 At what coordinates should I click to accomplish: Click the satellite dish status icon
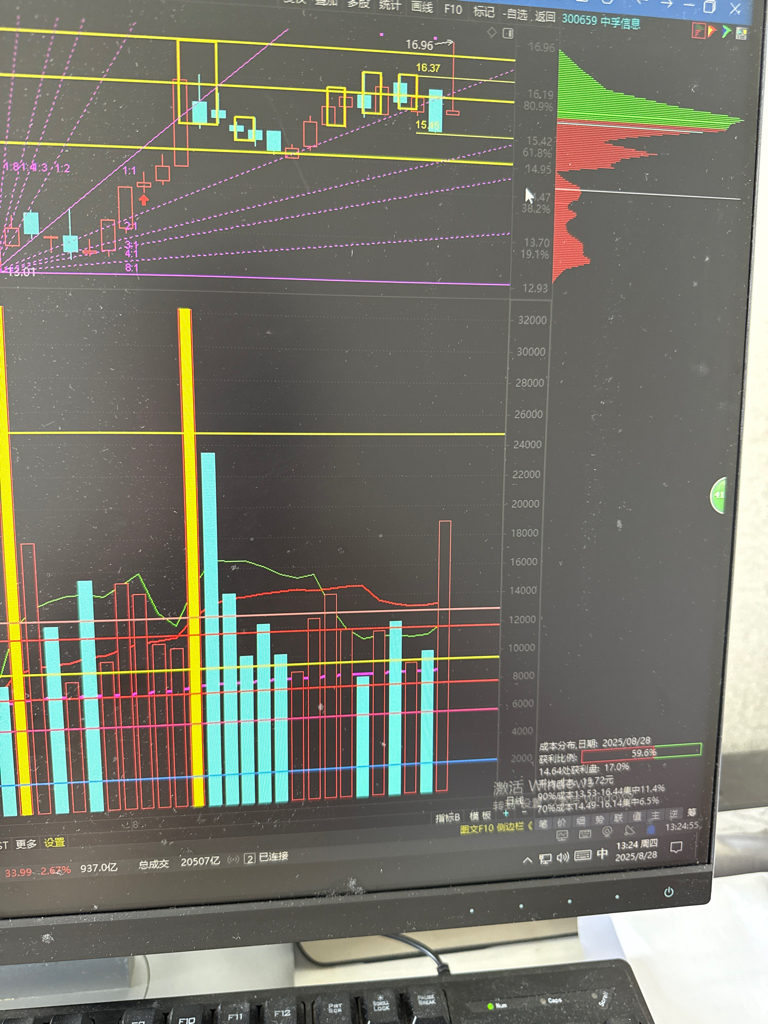(630, 831)
